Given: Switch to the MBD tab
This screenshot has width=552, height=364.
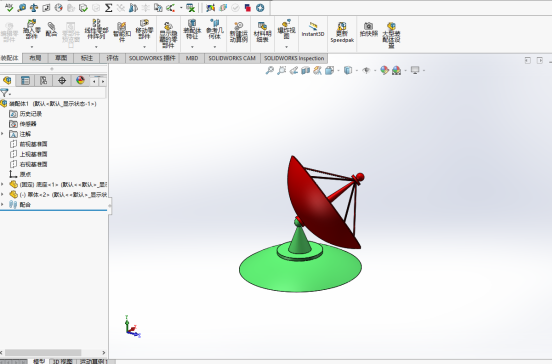Looking at the screenshot, I should pyautogui.click(x=192, y=58).
